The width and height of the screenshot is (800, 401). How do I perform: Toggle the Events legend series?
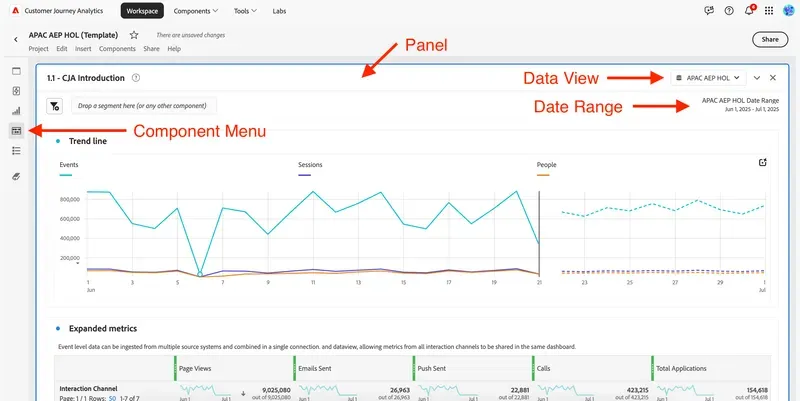click(68, 168)
